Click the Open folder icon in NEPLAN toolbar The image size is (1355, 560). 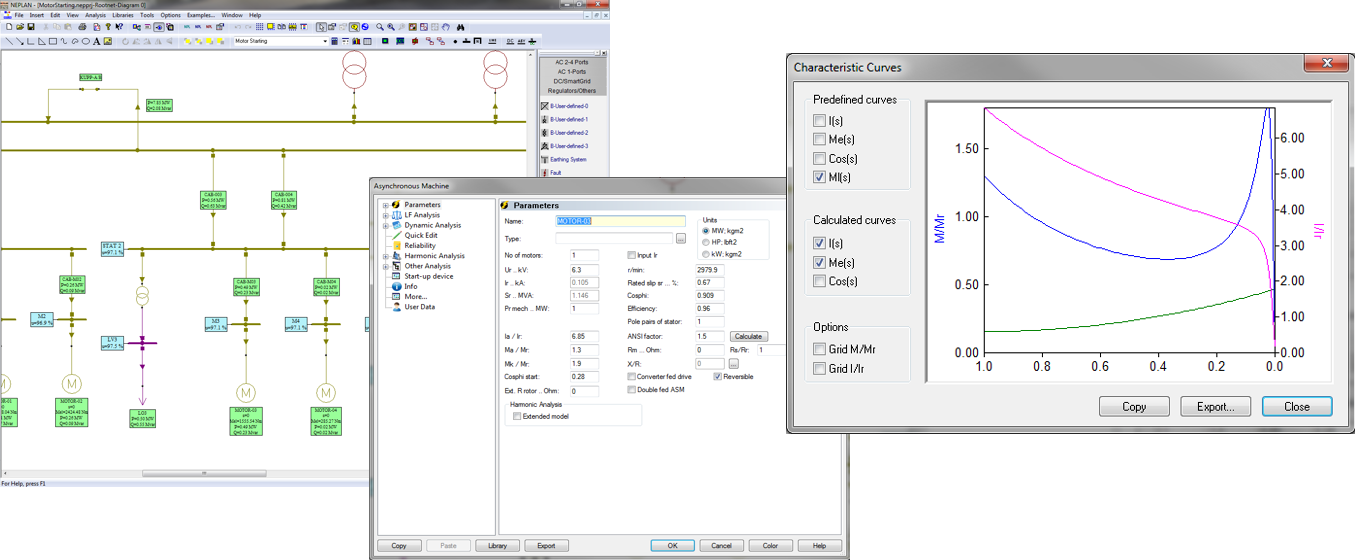(x=19, y=27)
